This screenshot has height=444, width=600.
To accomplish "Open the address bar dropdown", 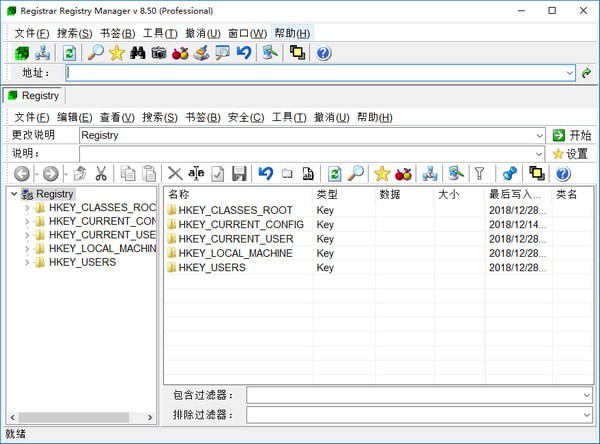I will click(570, 73).
